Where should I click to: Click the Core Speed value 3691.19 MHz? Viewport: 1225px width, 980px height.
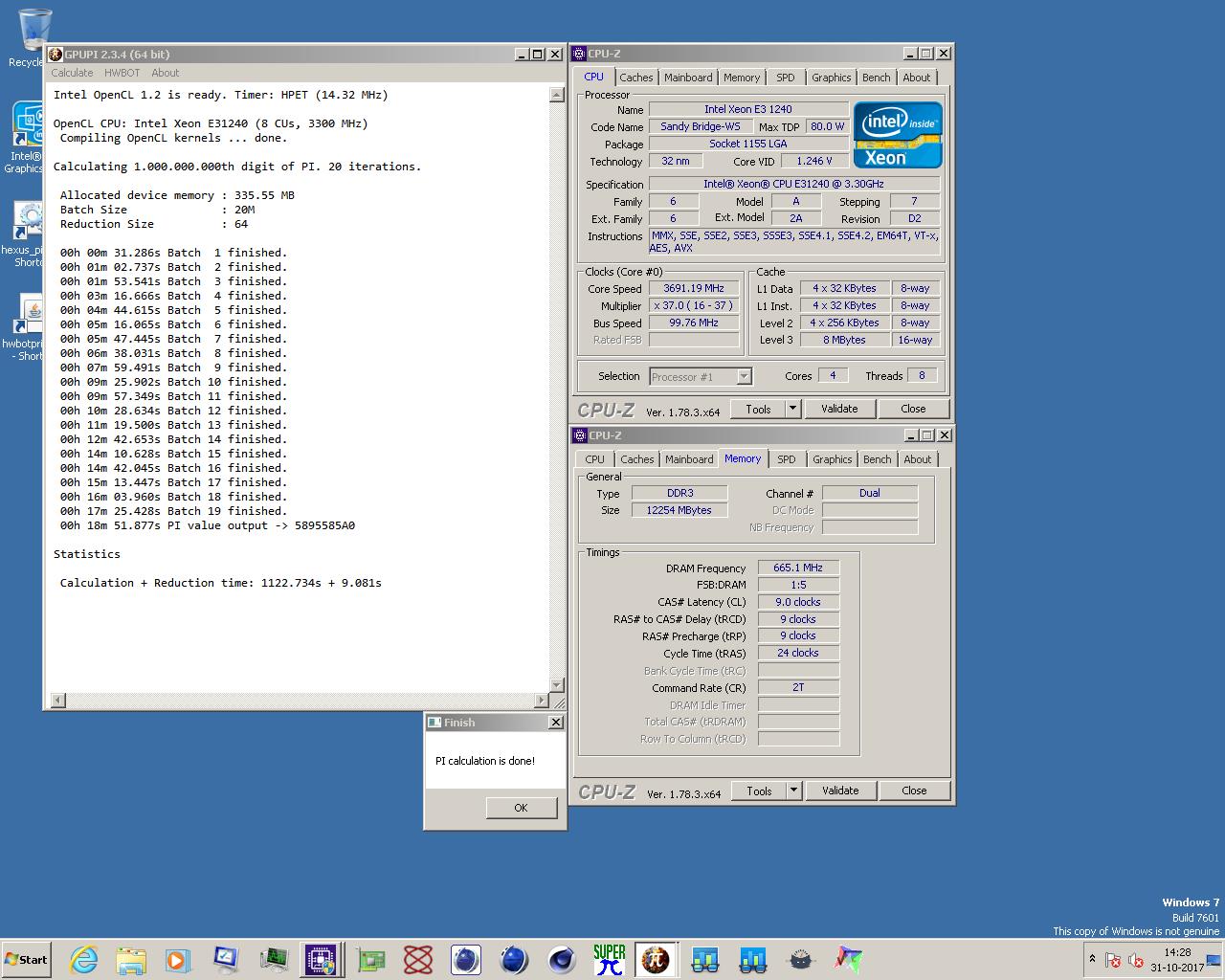[x=694, y=288]
